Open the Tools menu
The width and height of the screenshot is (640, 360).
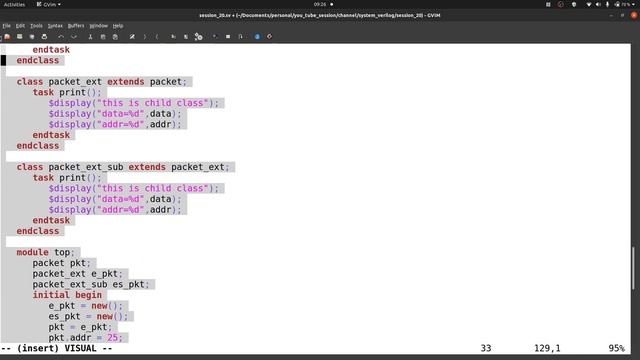(x=36, y=26)
